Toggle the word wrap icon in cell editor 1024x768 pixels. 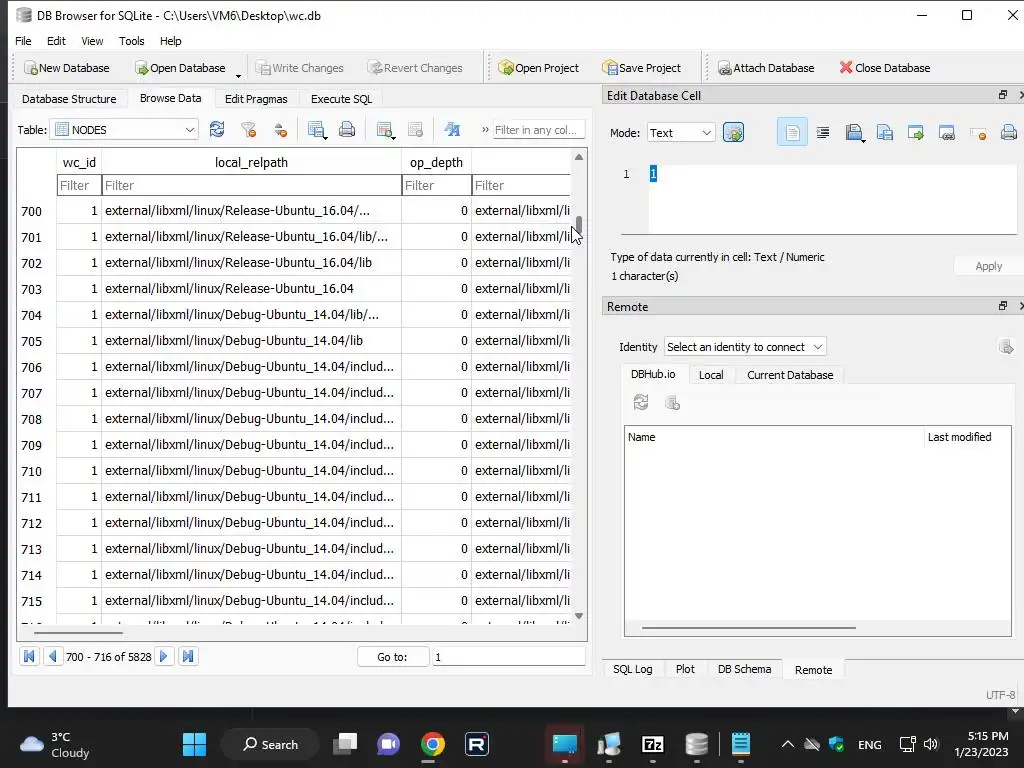792,133
